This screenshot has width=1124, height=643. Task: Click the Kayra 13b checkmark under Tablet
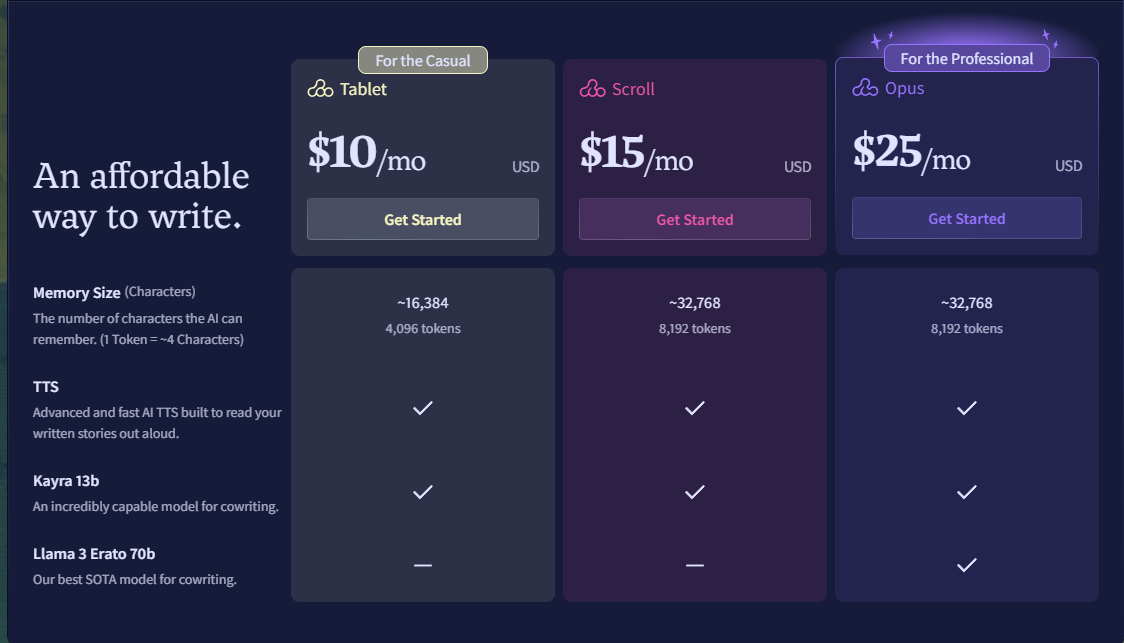point(423,492)
